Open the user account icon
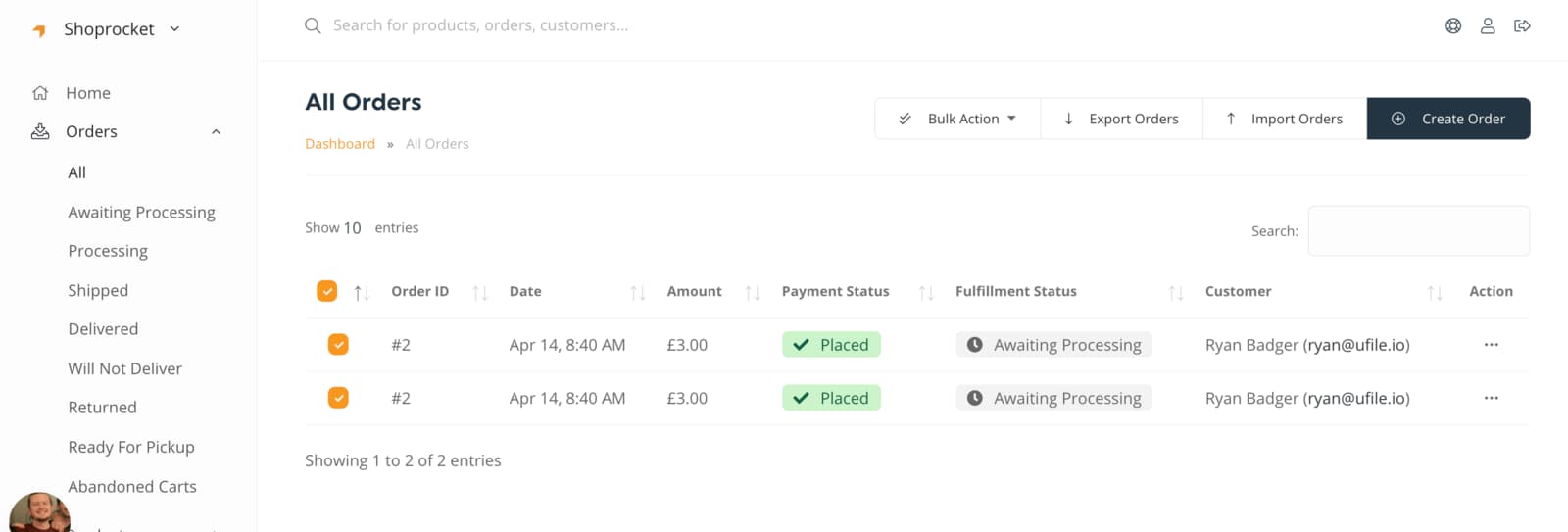 (1488, 26)
